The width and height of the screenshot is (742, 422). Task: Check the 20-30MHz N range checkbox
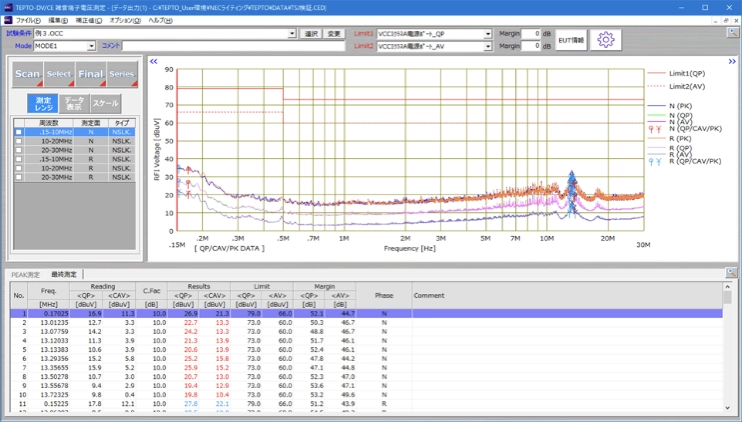[18, 150]
